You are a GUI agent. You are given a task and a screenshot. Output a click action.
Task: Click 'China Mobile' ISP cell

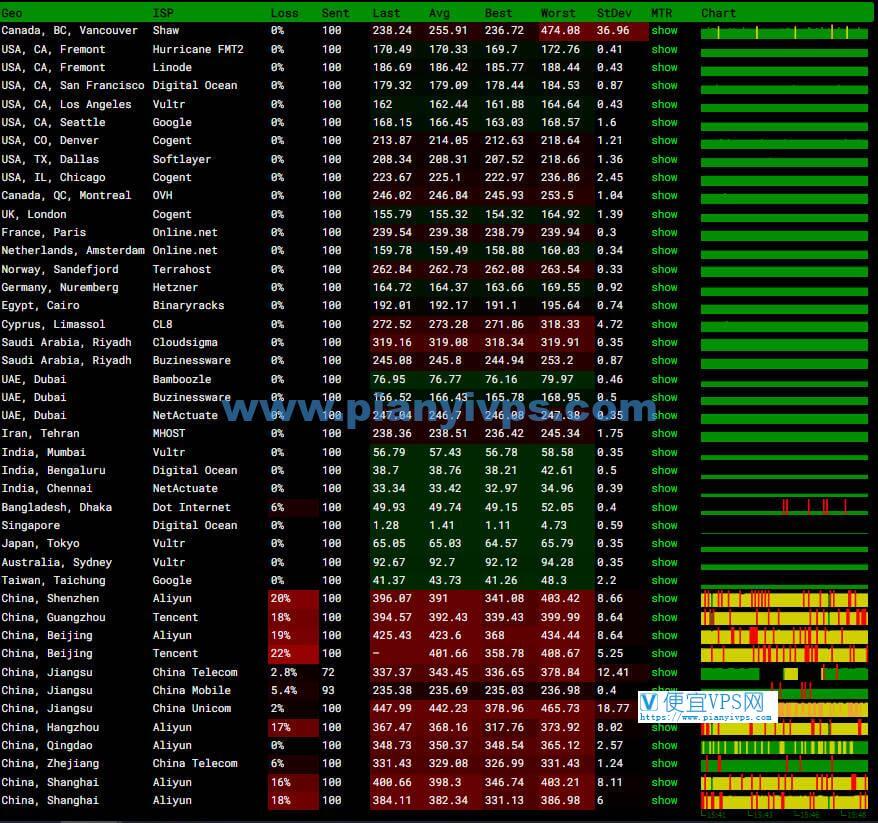(192, 690)
